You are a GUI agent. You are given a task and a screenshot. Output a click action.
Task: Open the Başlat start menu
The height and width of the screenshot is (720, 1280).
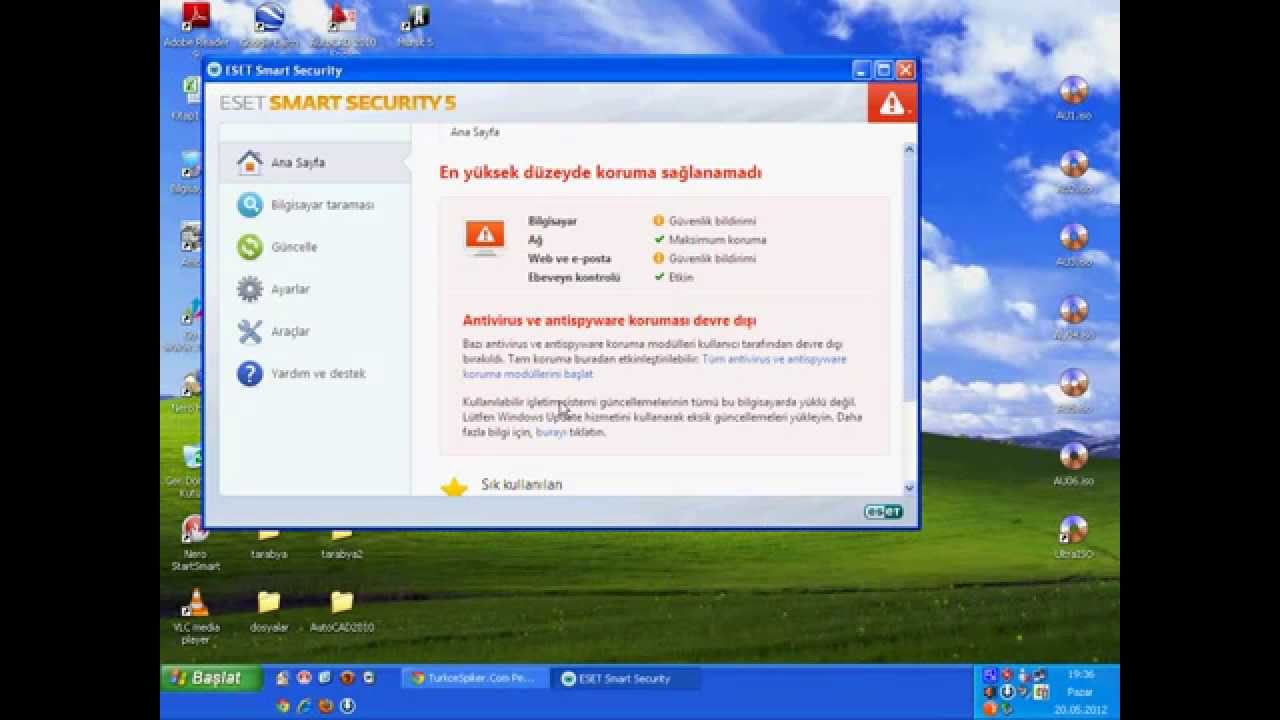(x=210, y=677)
